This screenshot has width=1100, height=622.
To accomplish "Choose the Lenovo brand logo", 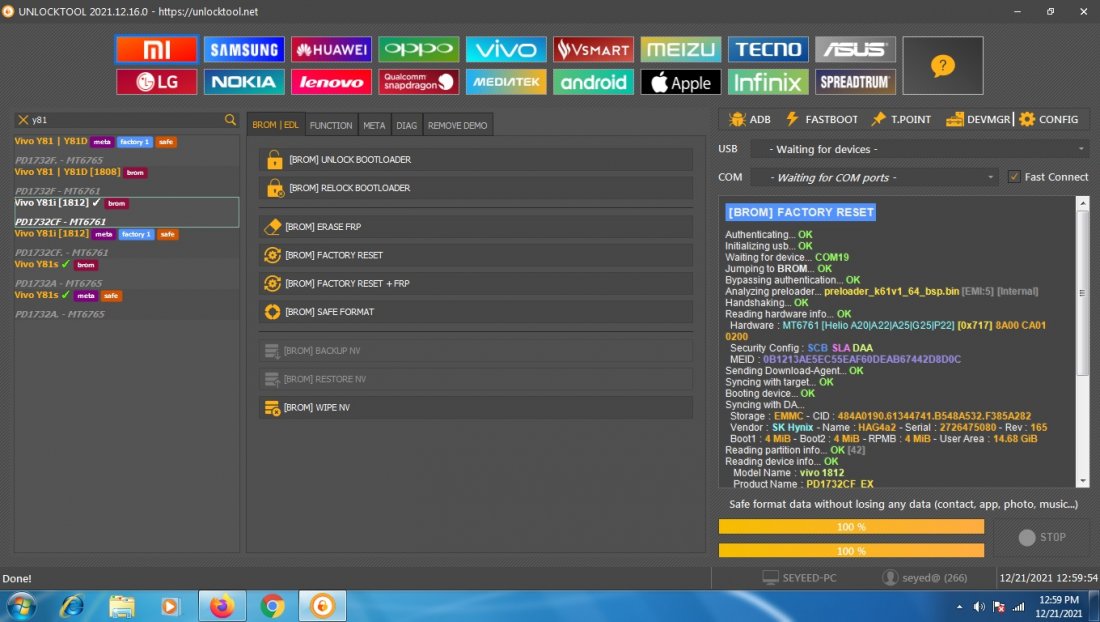I will point(331,82).
